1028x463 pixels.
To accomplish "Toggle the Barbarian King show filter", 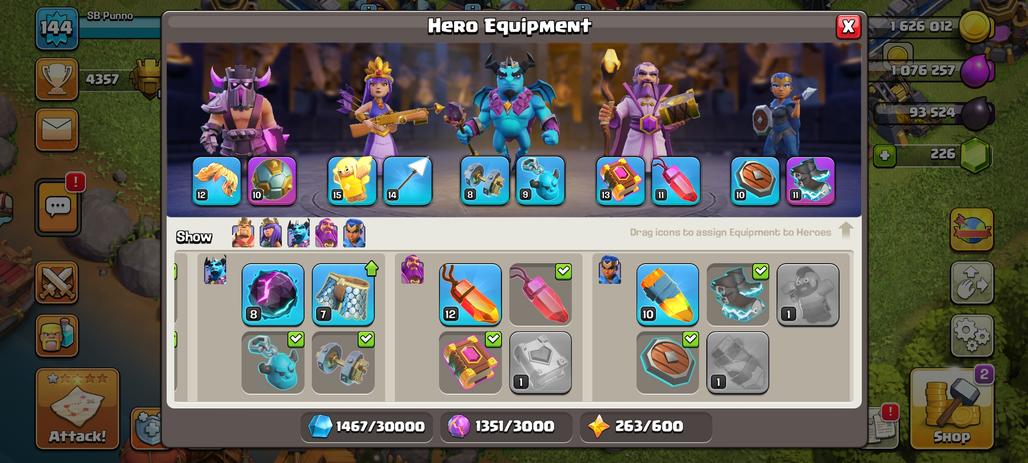I will [x=243, y=233].
